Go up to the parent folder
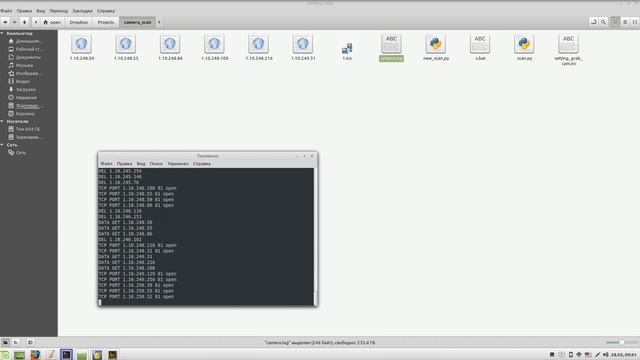This screenshot has width=640, height=360. [24, 22]
